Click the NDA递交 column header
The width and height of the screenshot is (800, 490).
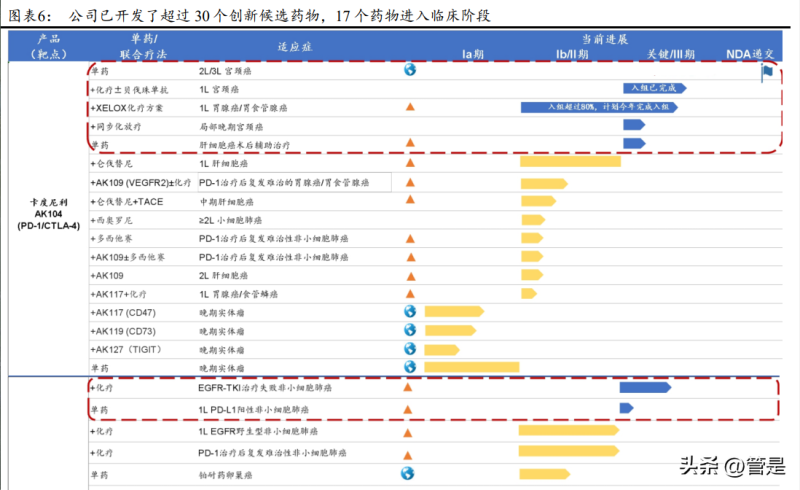[x=750, y=54]
